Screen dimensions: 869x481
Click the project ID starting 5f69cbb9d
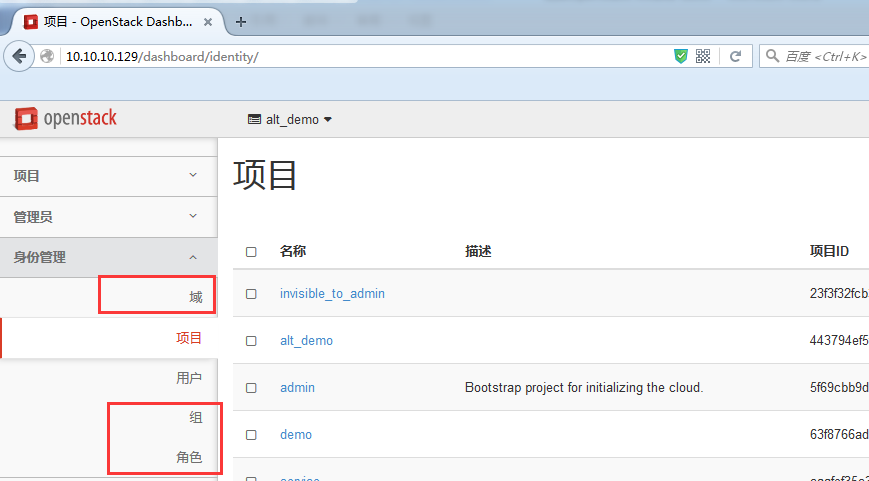click(x=839, y=387)
